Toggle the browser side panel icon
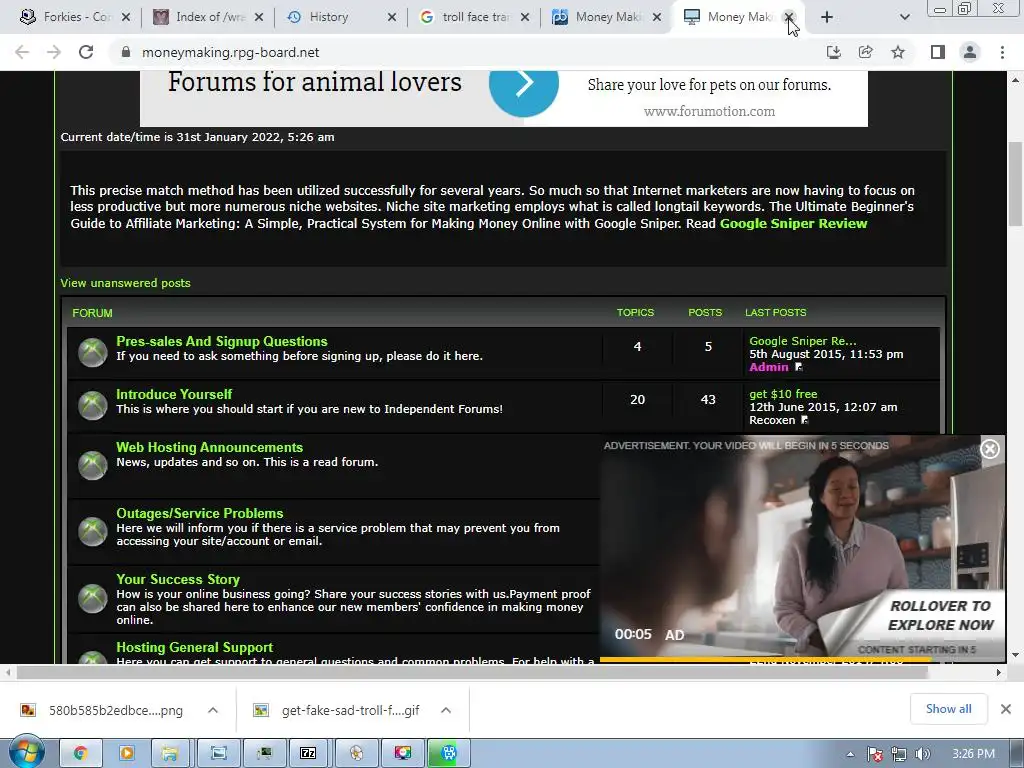 click(938, 52)
